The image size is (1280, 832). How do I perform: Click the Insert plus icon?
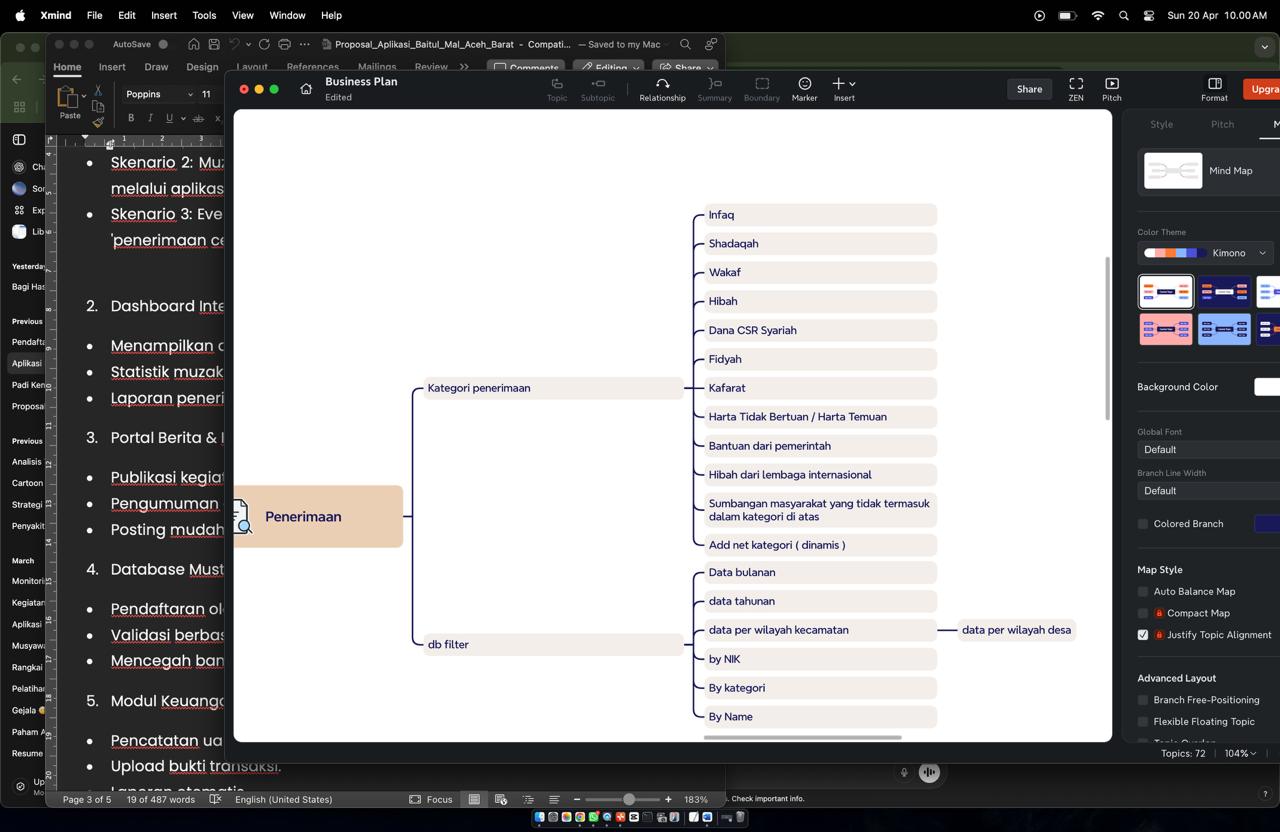[x=839, y=84]
